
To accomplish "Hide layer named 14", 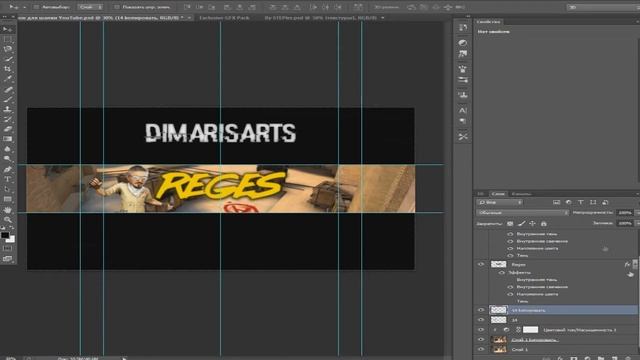I will 481,320.
